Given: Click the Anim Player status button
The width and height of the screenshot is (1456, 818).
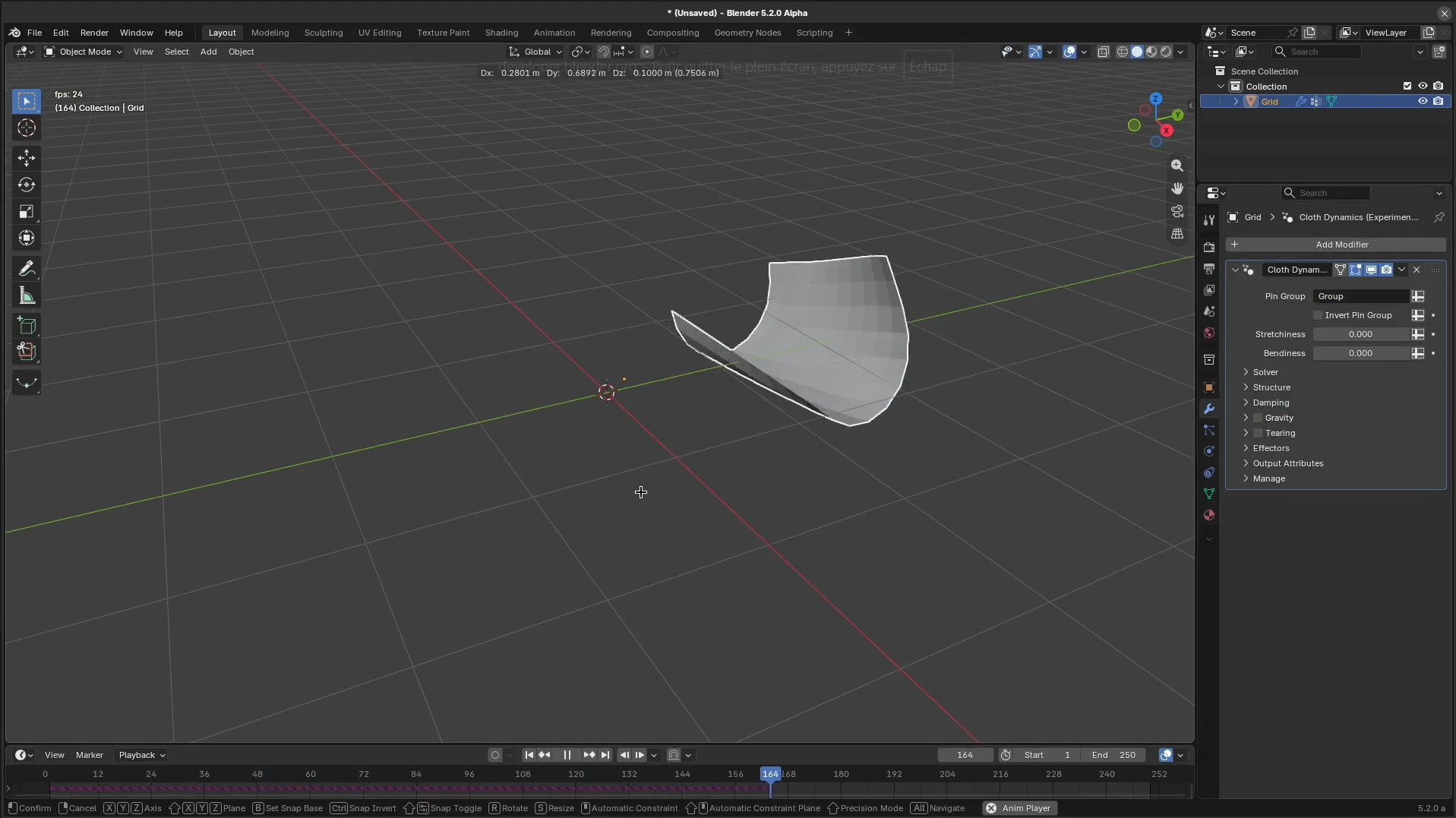Looking at the screenshot, I should (1019, 808).
